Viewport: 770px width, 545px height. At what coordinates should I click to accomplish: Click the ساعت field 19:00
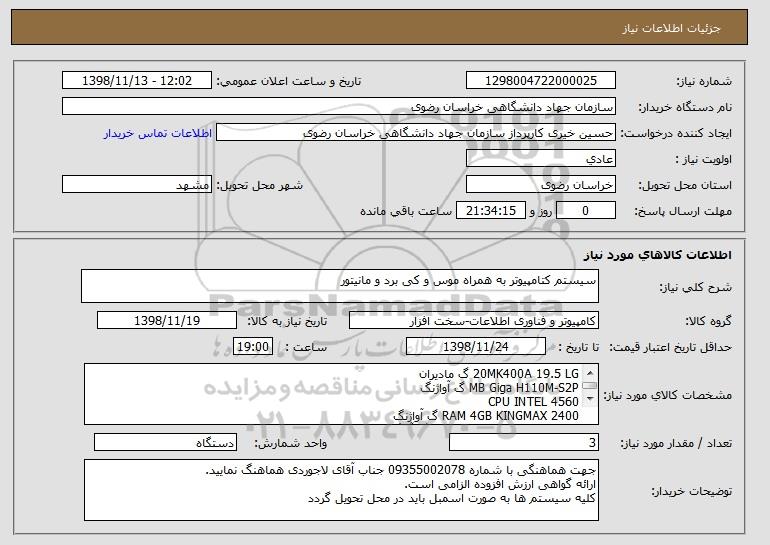tap(253, 347)
